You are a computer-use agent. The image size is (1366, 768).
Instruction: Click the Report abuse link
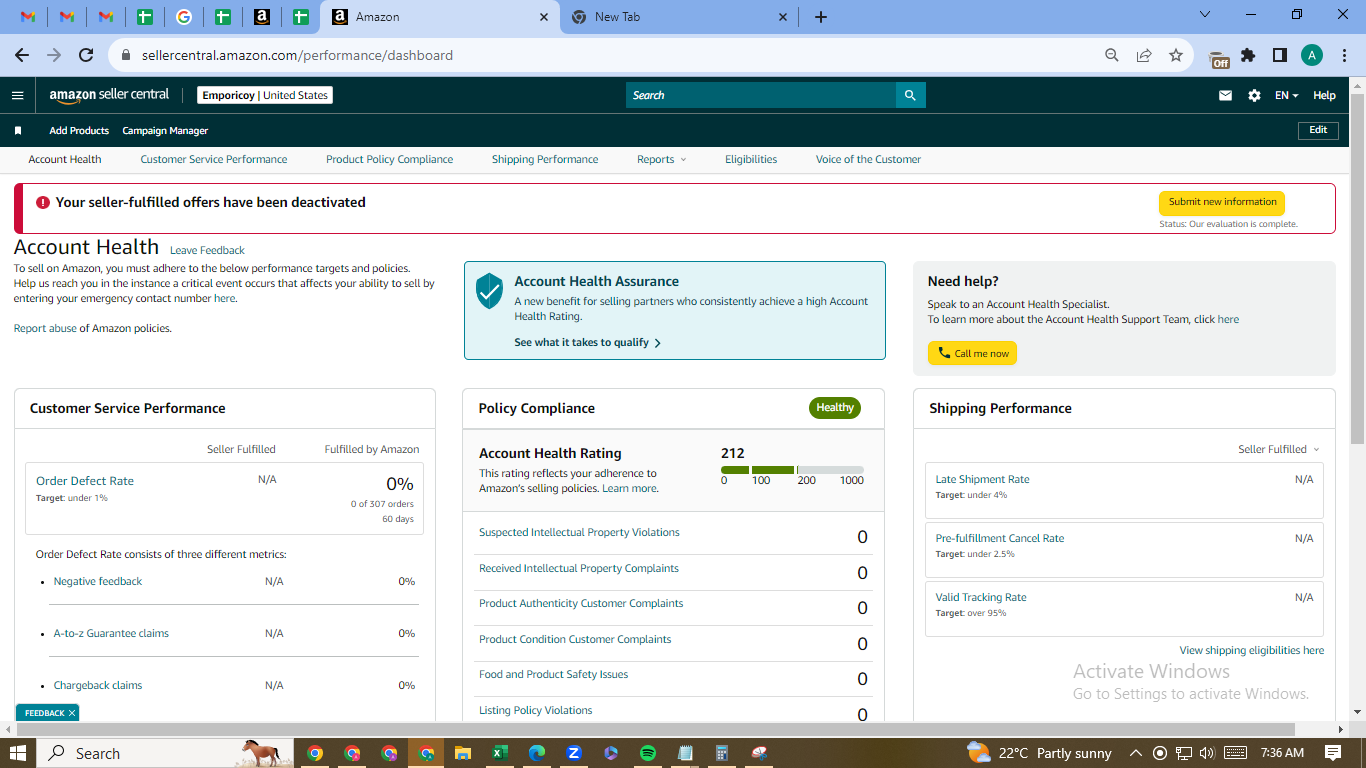point(45,328)
